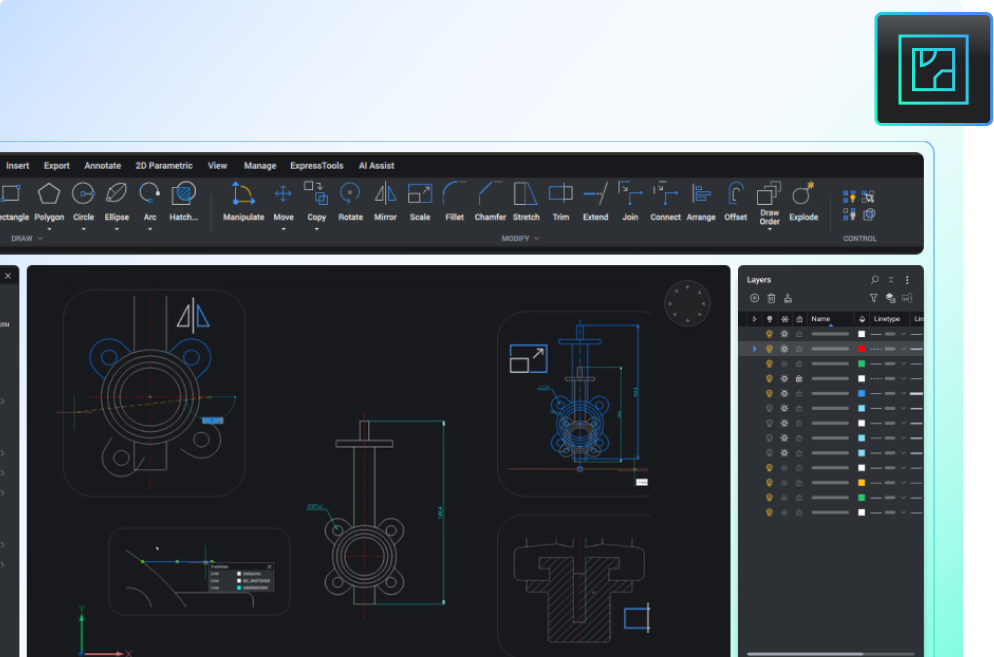
Task: Activate the Explode tool
Action: [803, 202]
